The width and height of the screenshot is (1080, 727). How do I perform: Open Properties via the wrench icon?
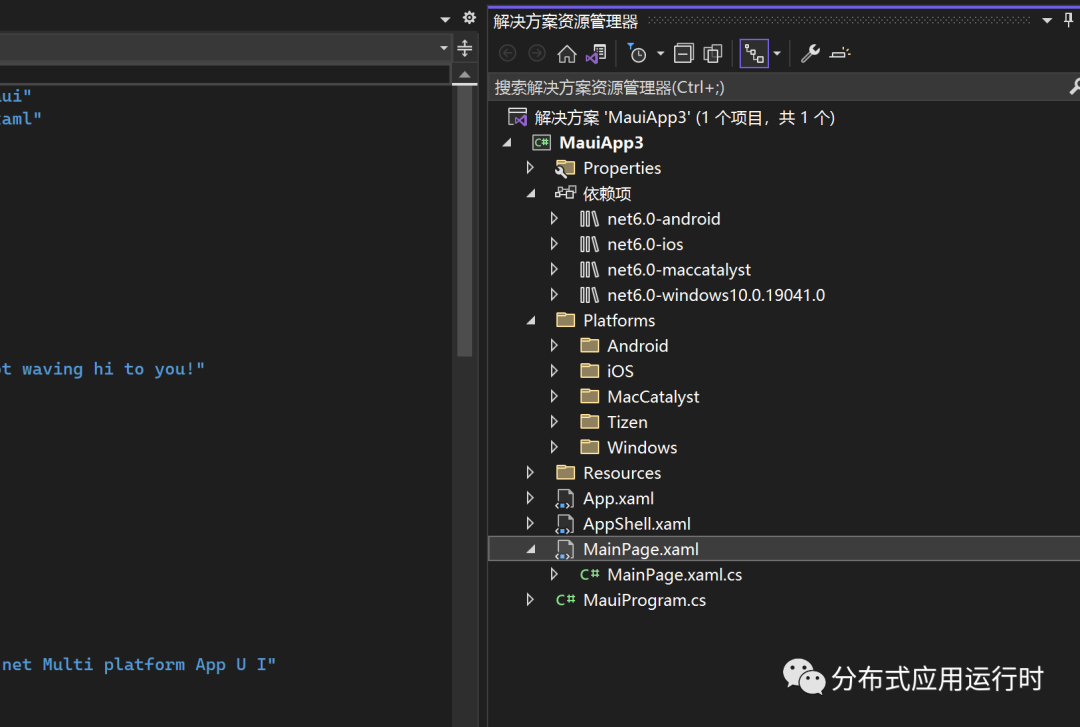click(x=810, y=53)
